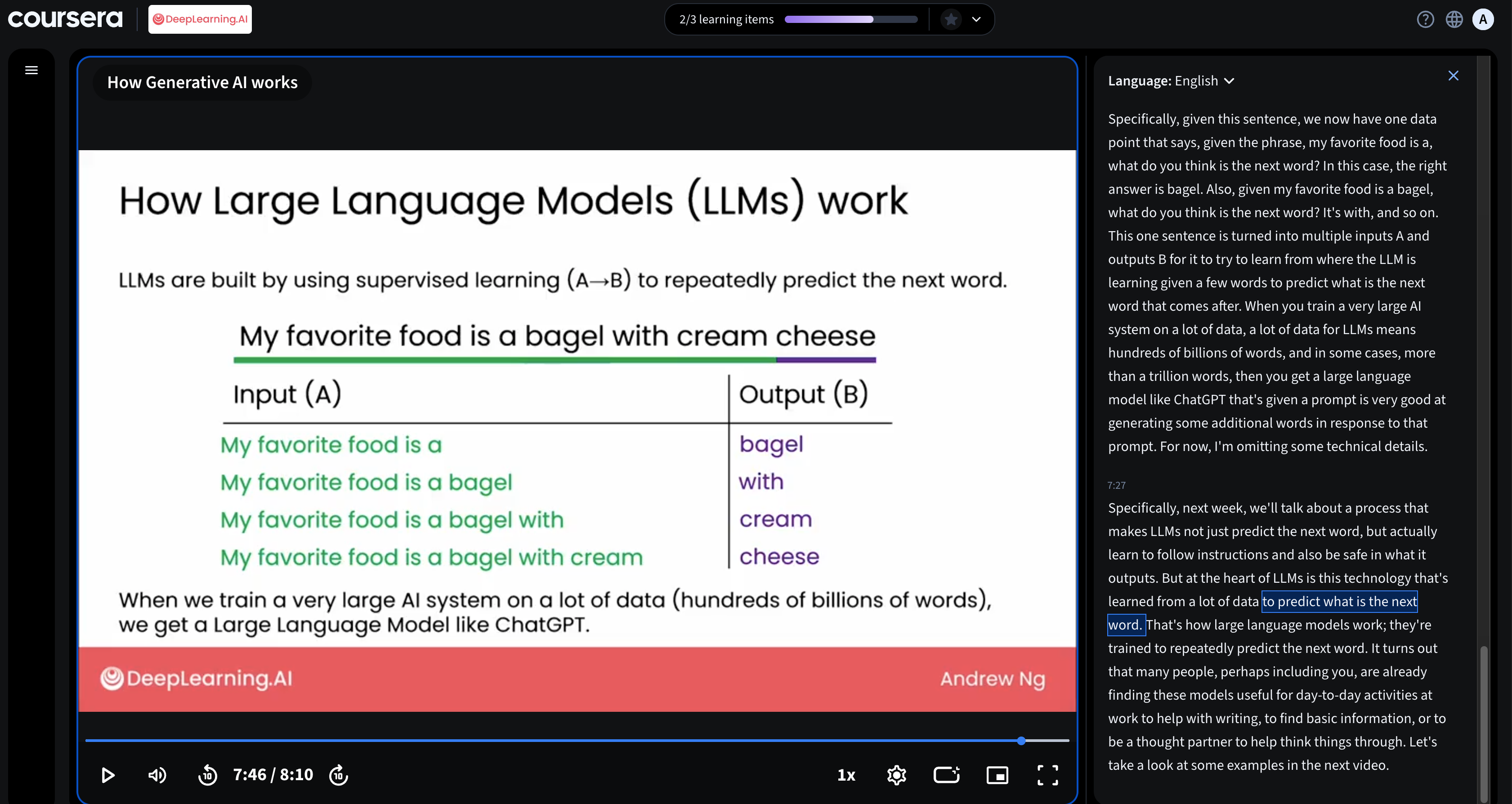This screenshot has width=1512, height=804.
Task: Mute the video volume
Action: point(157,775)
